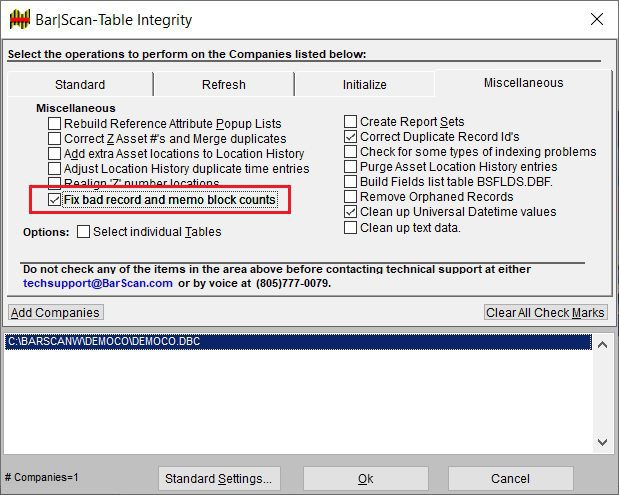Check Create Report Sets

(x=351, y=122)
